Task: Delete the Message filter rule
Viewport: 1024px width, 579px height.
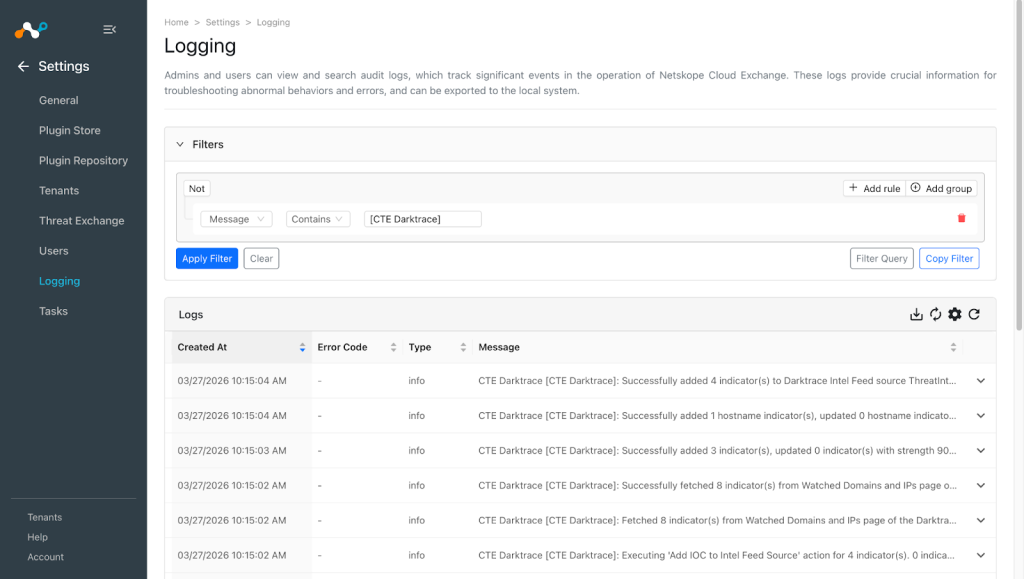Action: tap(961, 219)
